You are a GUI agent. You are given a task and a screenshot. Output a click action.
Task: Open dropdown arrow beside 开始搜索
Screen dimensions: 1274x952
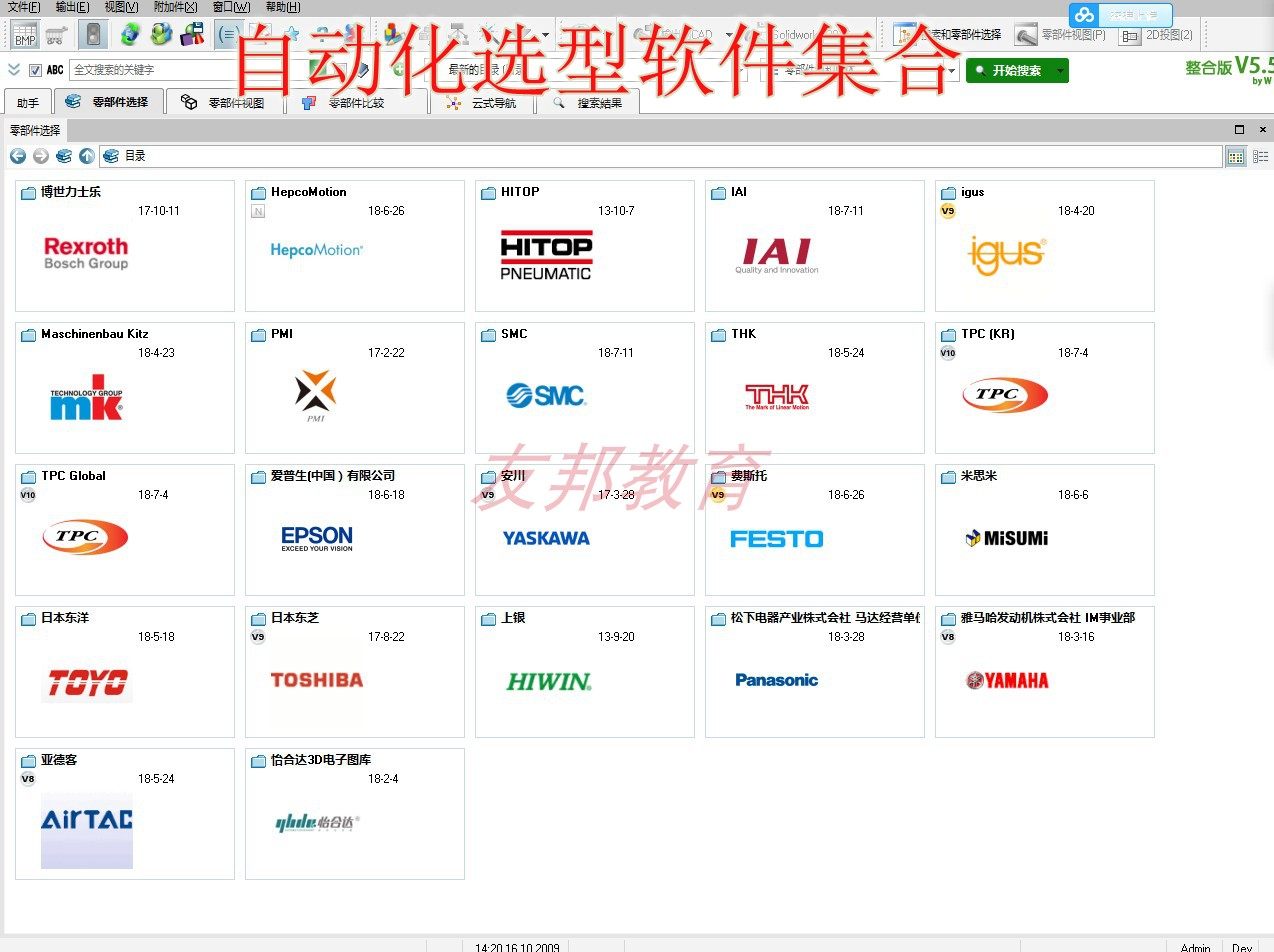point(1061,71)
